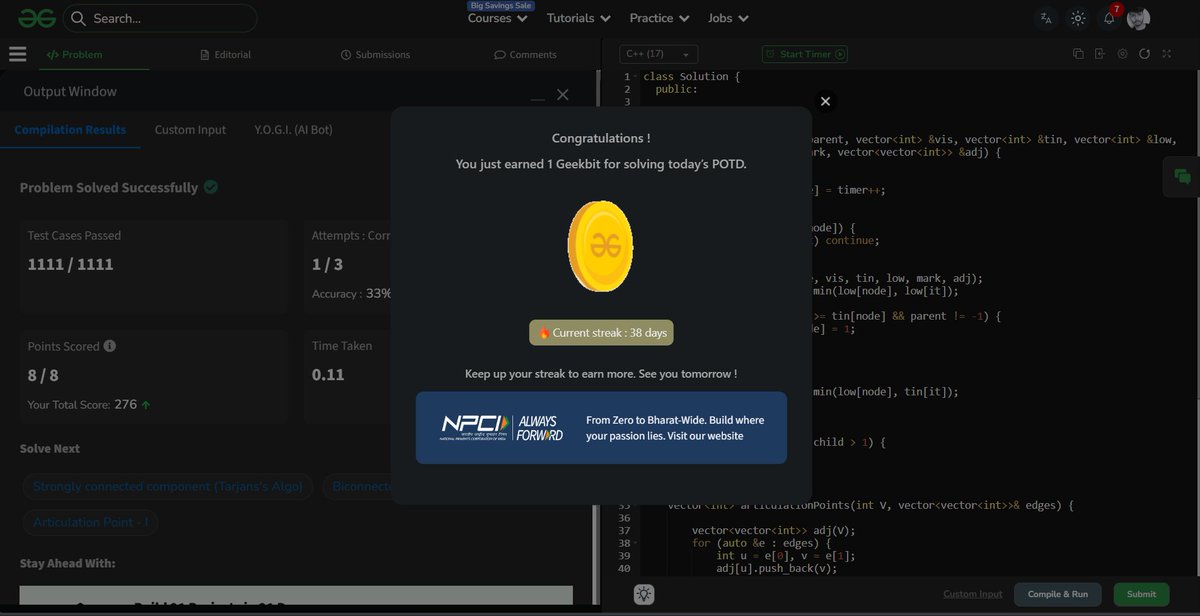The image size is (1200, 616).
Task: Click the lightbulb hint icon
Action: [644, 594]
